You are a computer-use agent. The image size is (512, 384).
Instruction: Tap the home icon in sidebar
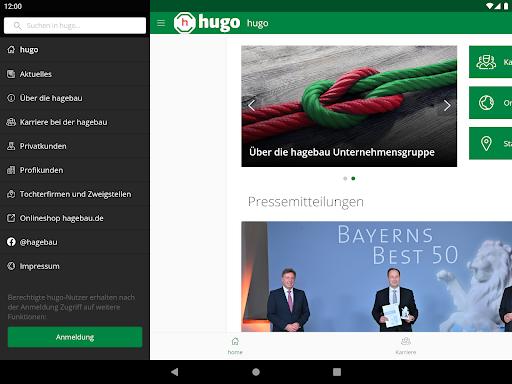(x=11, y=50)
